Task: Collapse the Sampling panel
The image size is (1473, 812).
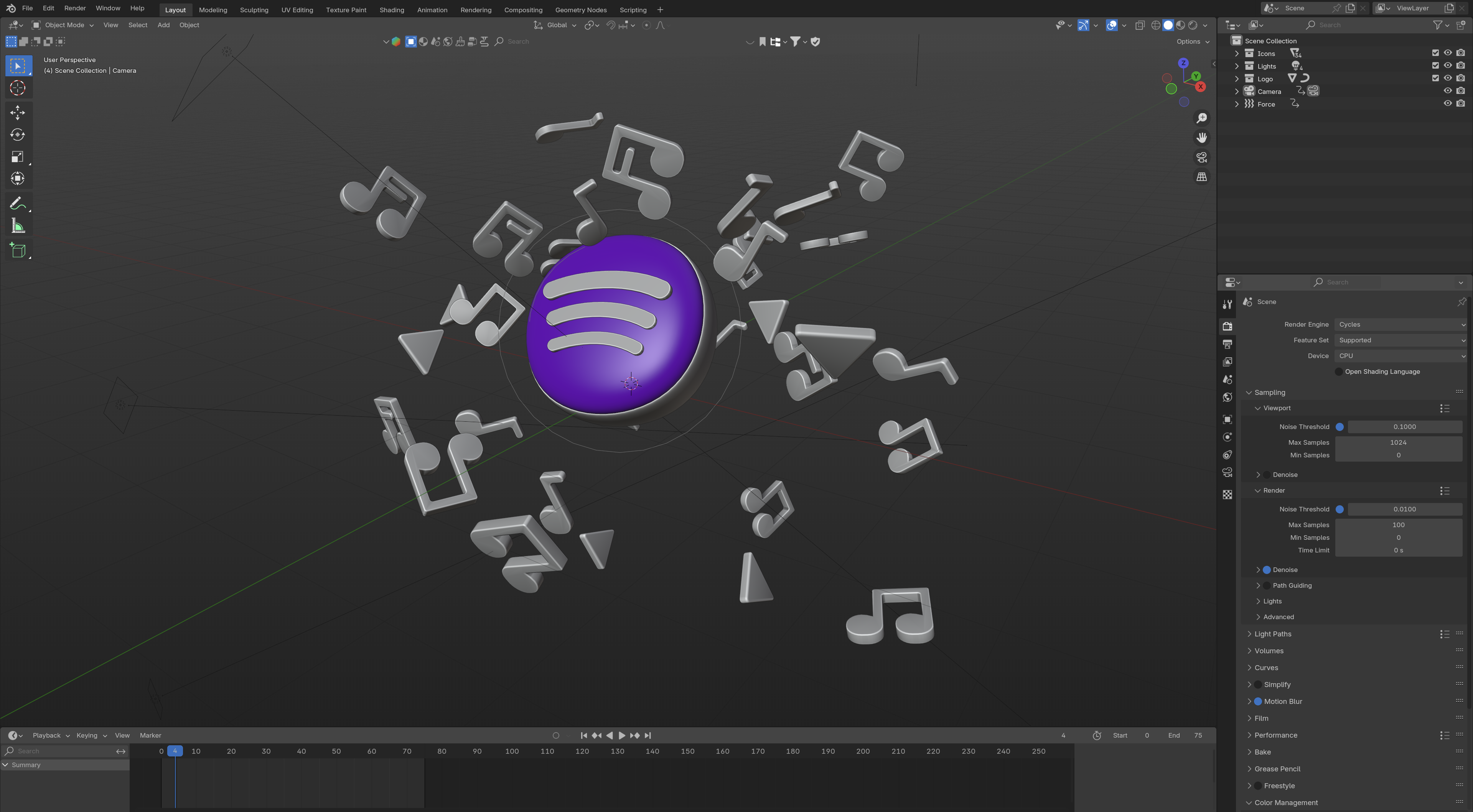Action: pos(1269,393)
